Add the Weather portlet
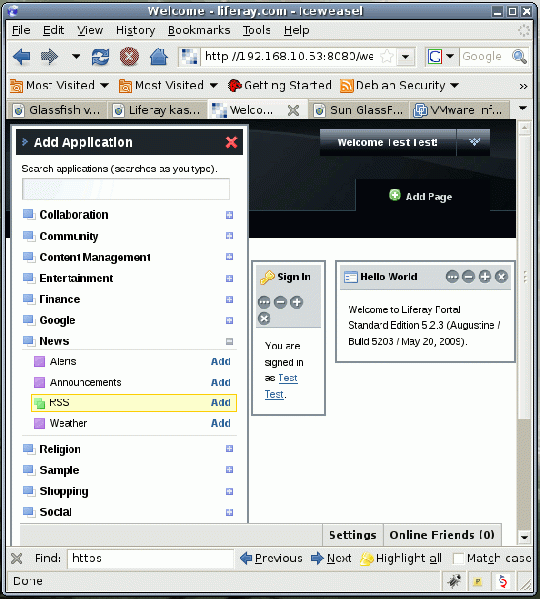This screenshot has height=599, width=540. [220, 423]
